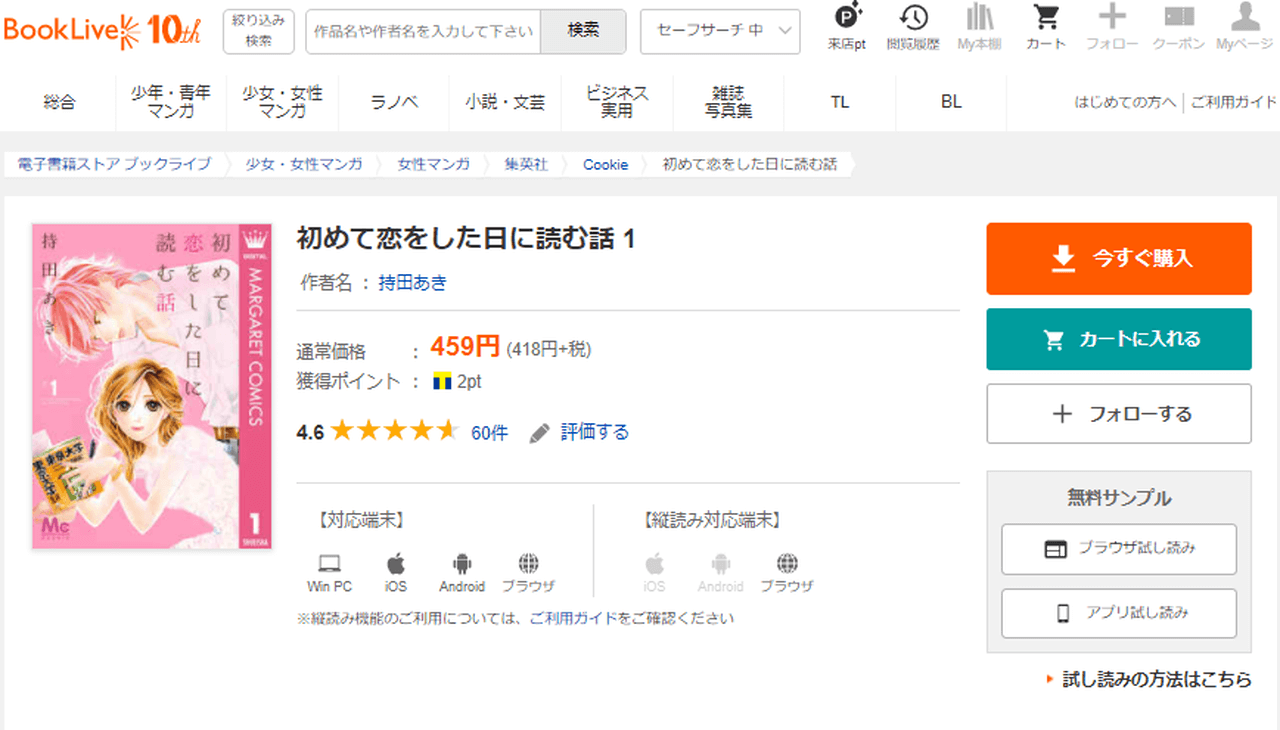Open My本棚 bookshelf icon
This screenshot has height=730, width=1280.
pyautogui.click(x=979, y=18)
